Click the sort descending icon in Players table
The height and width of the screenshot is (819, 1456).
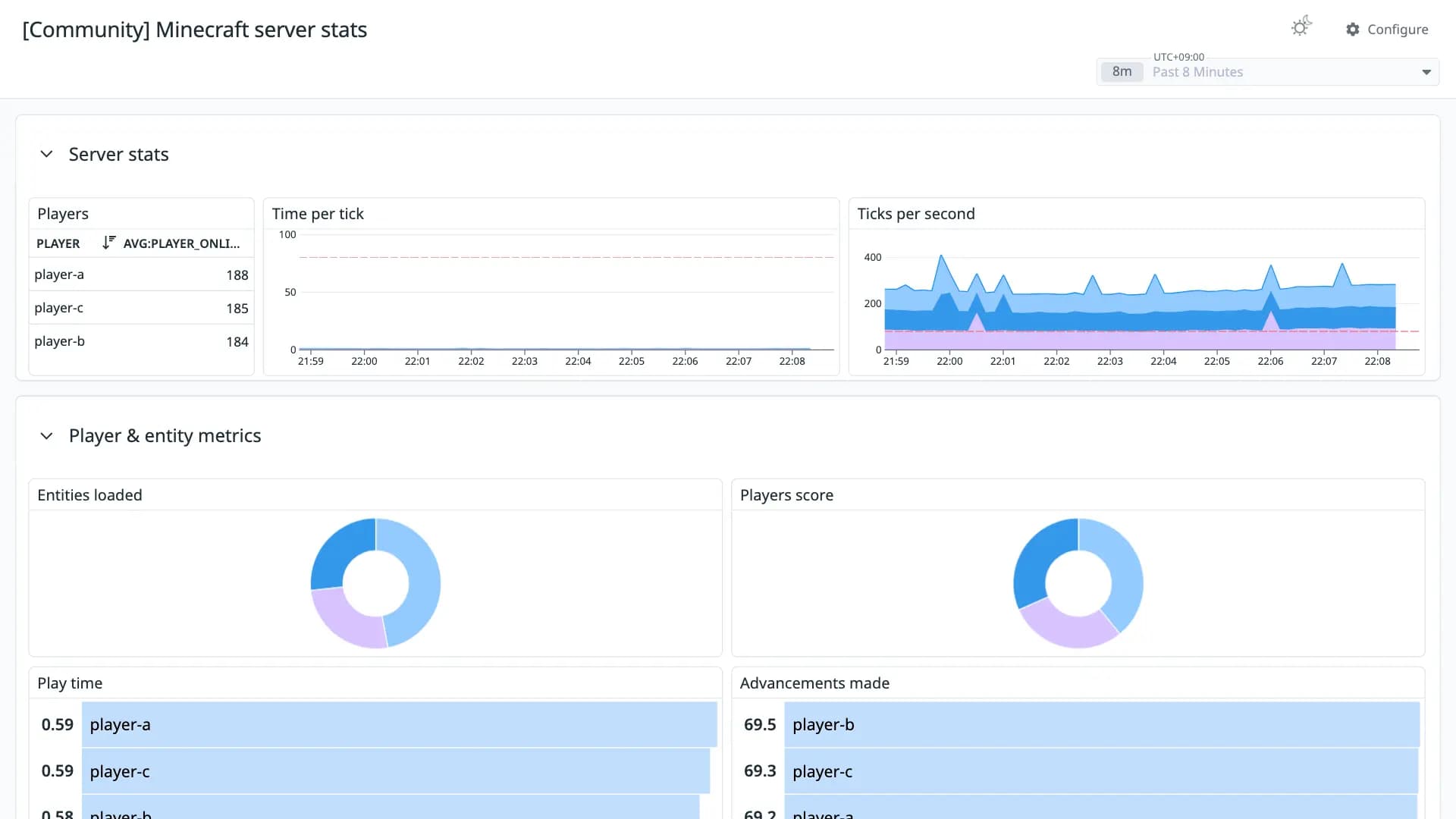(109, 243)
